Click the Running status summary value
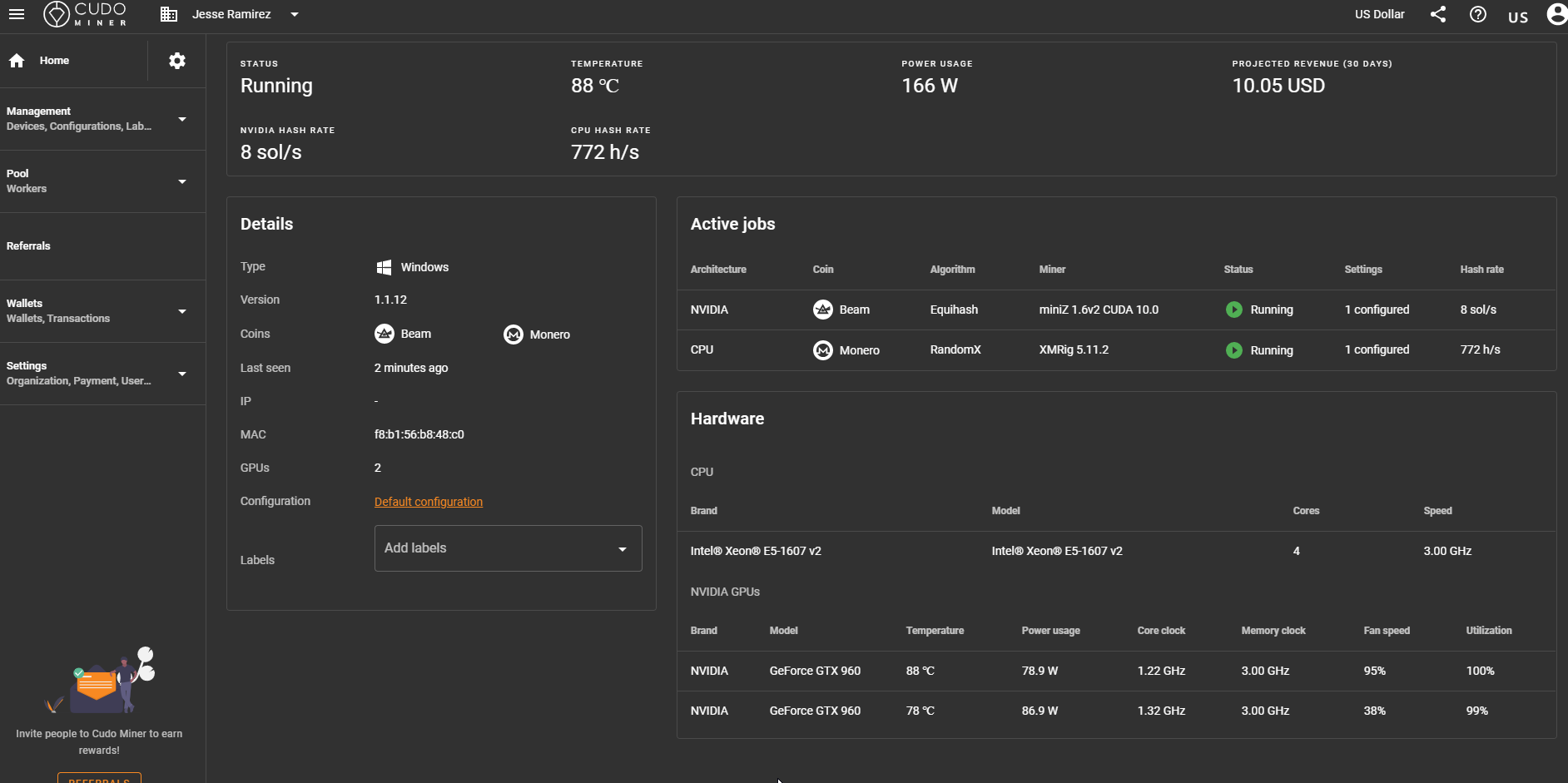 pos(276,86)
